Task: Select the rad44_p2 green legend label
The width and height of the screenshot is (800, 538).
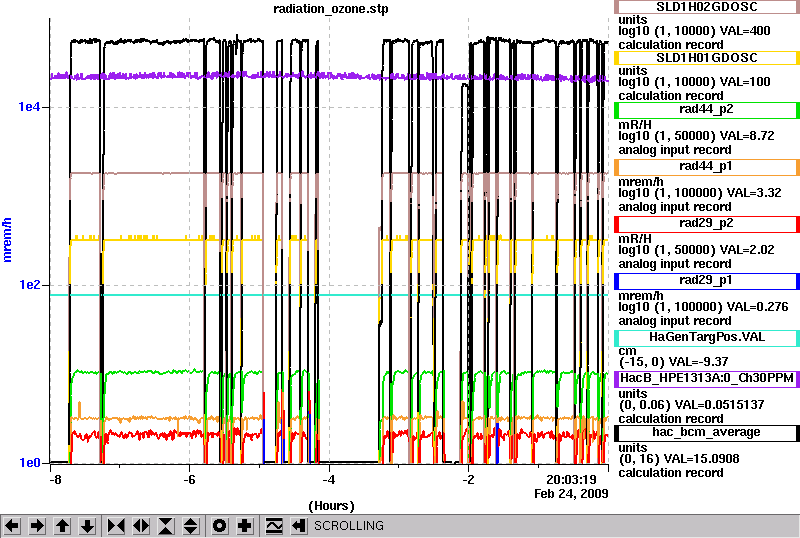Action: point(707,109)
